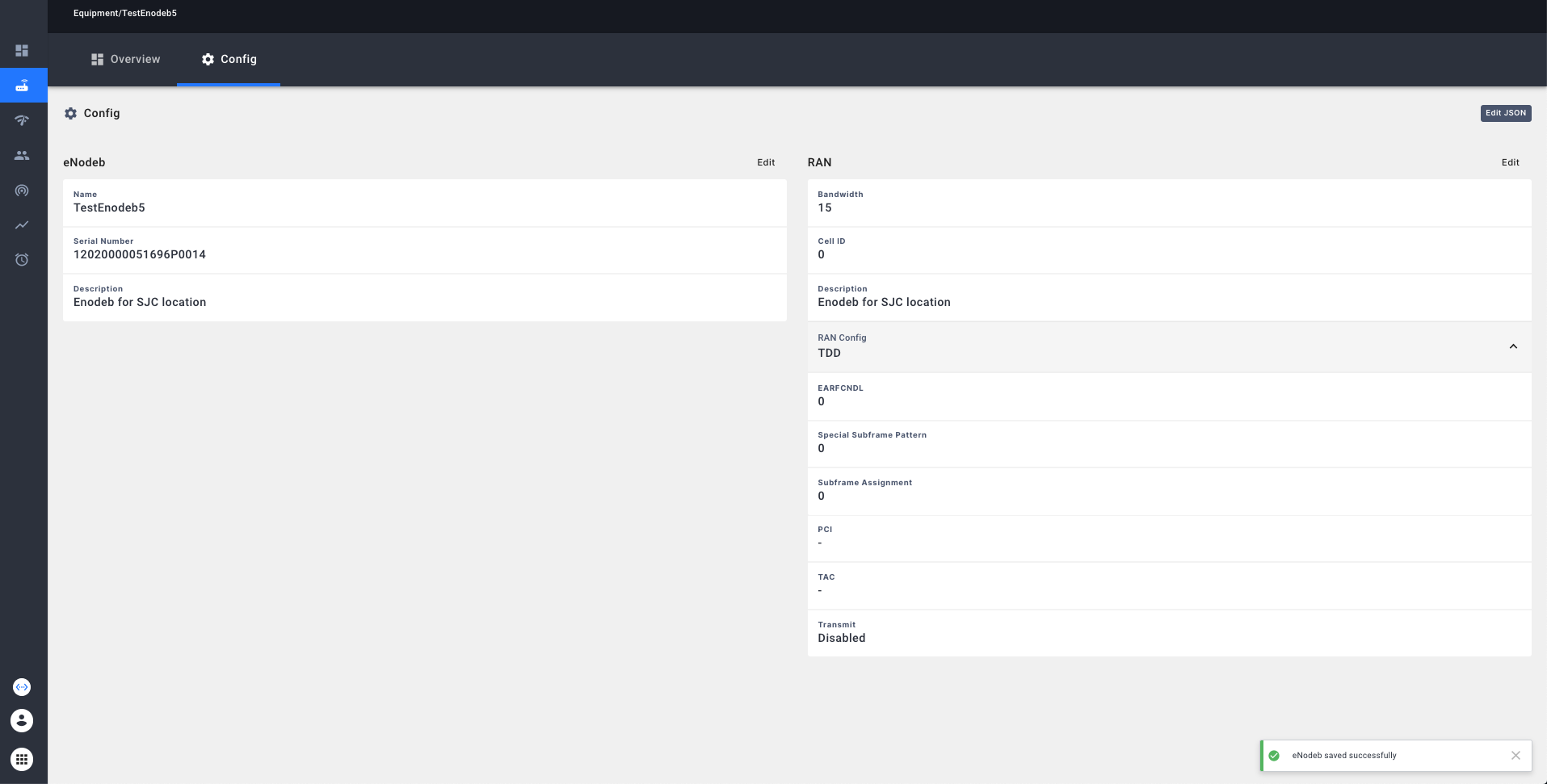Image resolution: width=1547 pixels, height=784 pixels.
Task: Select the Equipment router icon in sidebar
Action: [x=23, y=85]
